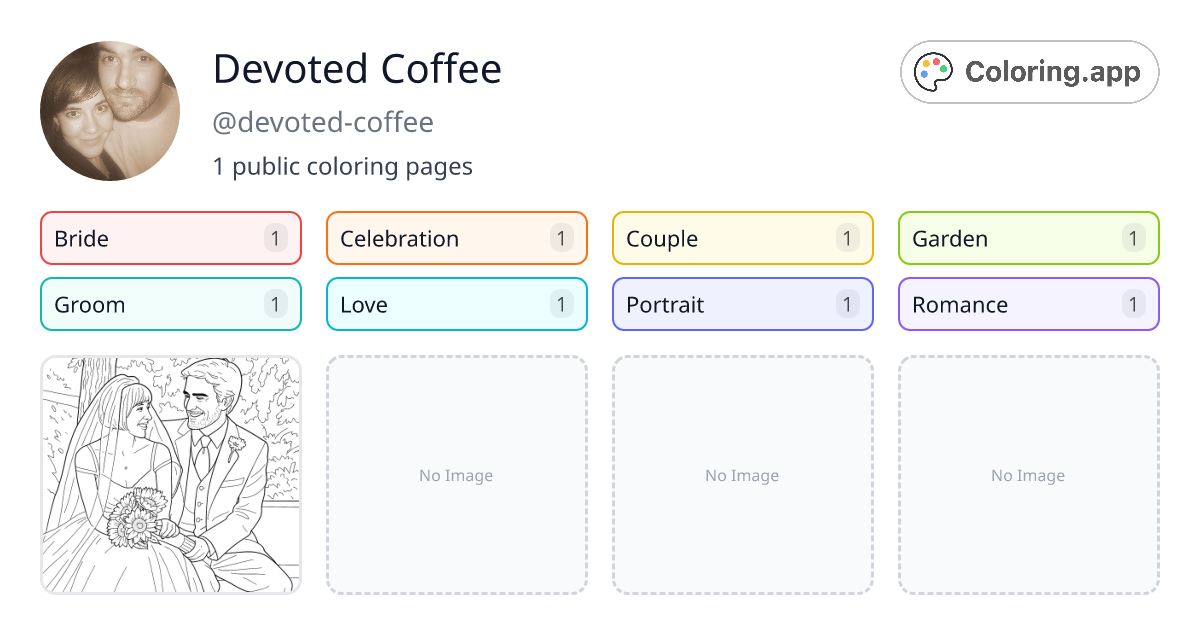This screenshot has width=1200, height=630.
Task: Click the count badge on Romance tag
Action: [1133, 304]
